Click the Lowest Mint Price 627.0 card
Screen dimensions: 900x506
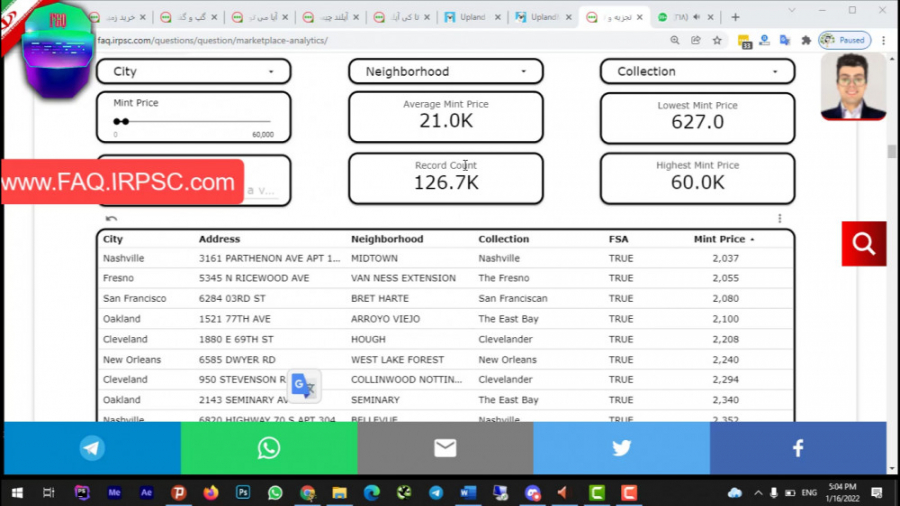(697, 118)
